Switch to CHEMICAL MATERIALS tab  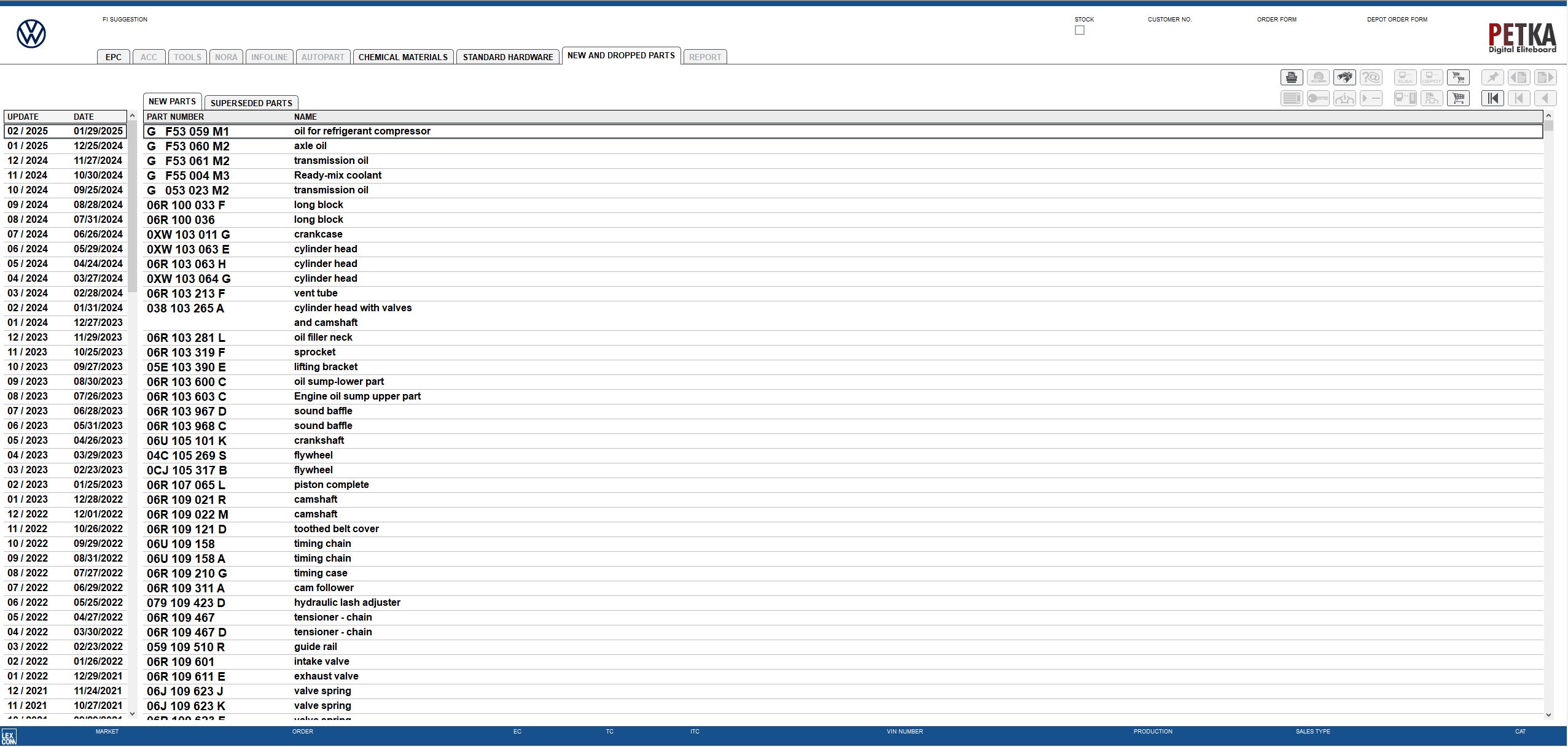click(403, 57)
